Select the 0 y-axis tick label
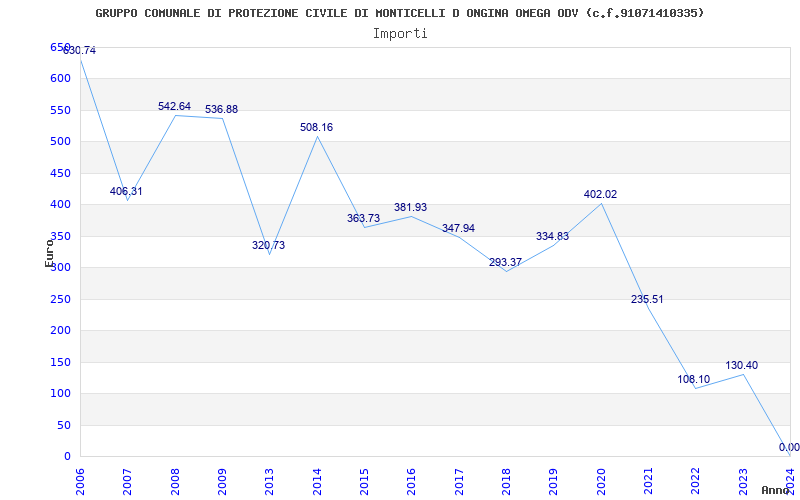This screenshot has height=500, width=800. pos(66,456)
